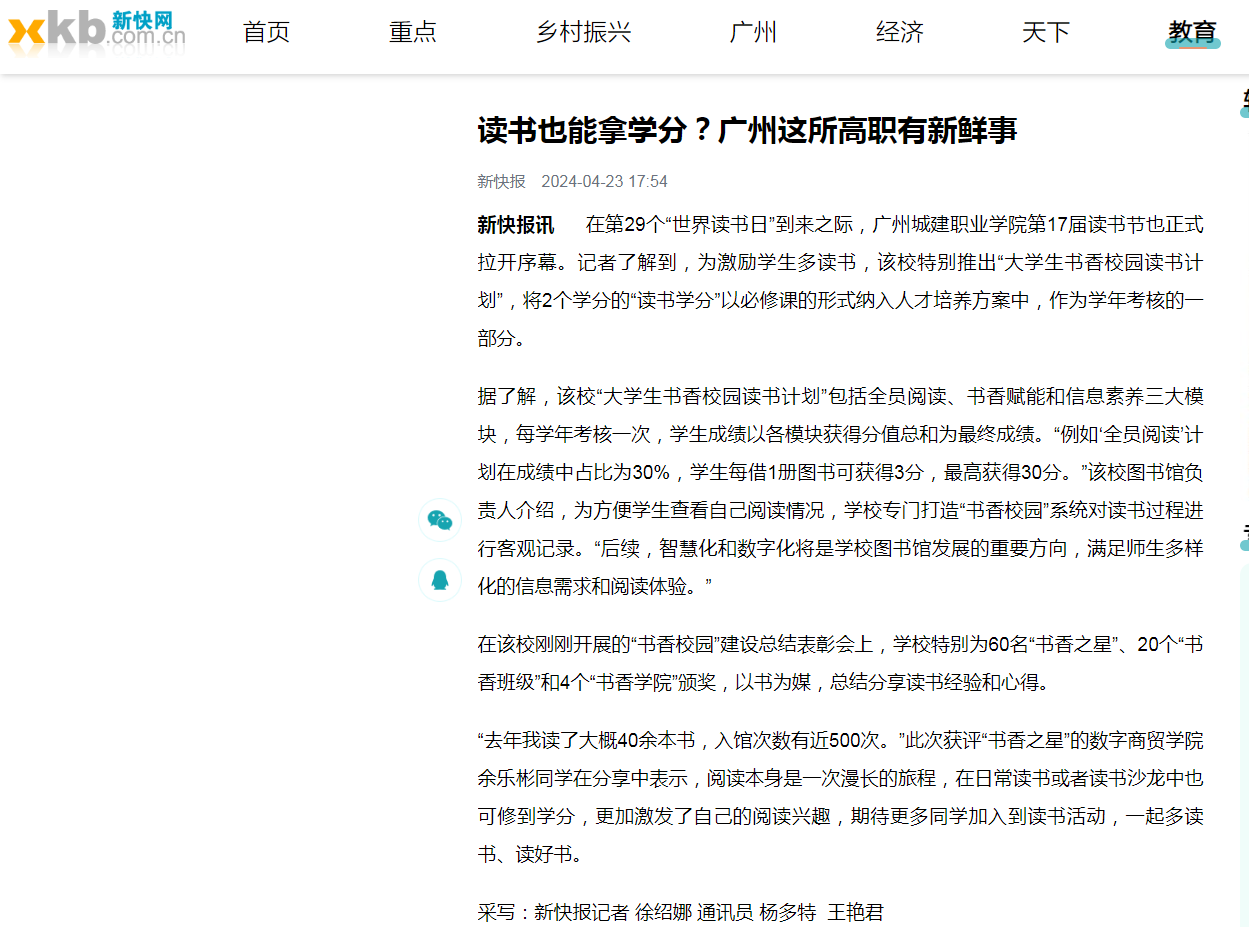Click the paragraph about 书香校园 建设总结表彰会
This screenshot has width=1249, height=927.
click(840, 664)
